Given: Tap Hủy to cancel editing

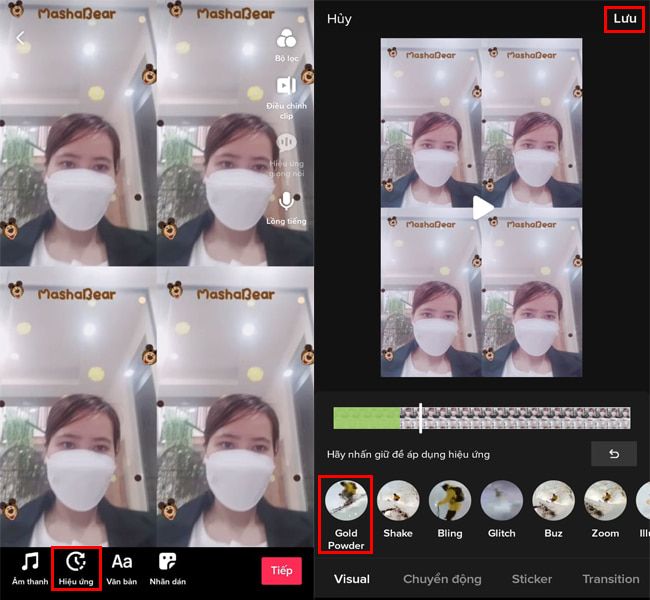Looking at the screenshot, I should coord(339,19).
